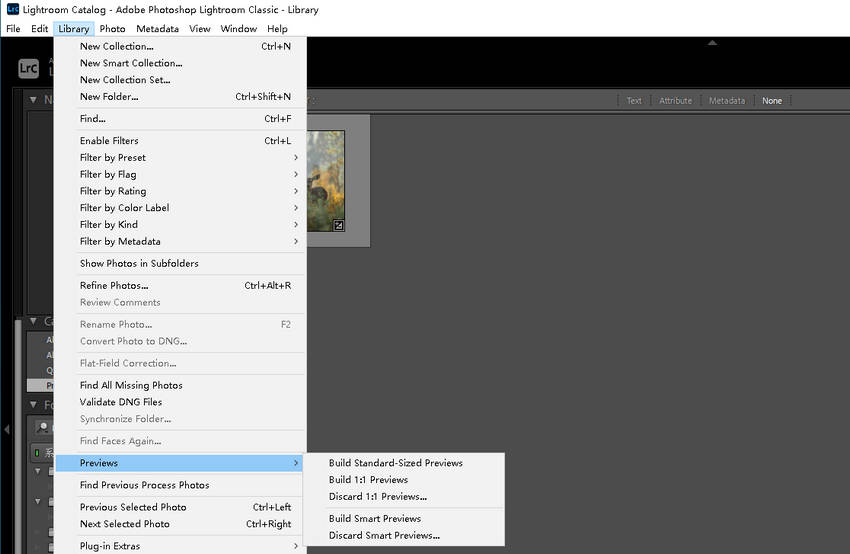Image resolution: width=850 pixels, height=554 pixels.
Task: Collapse the left panel using the side arrow
Action: click(x=7, y=429)
